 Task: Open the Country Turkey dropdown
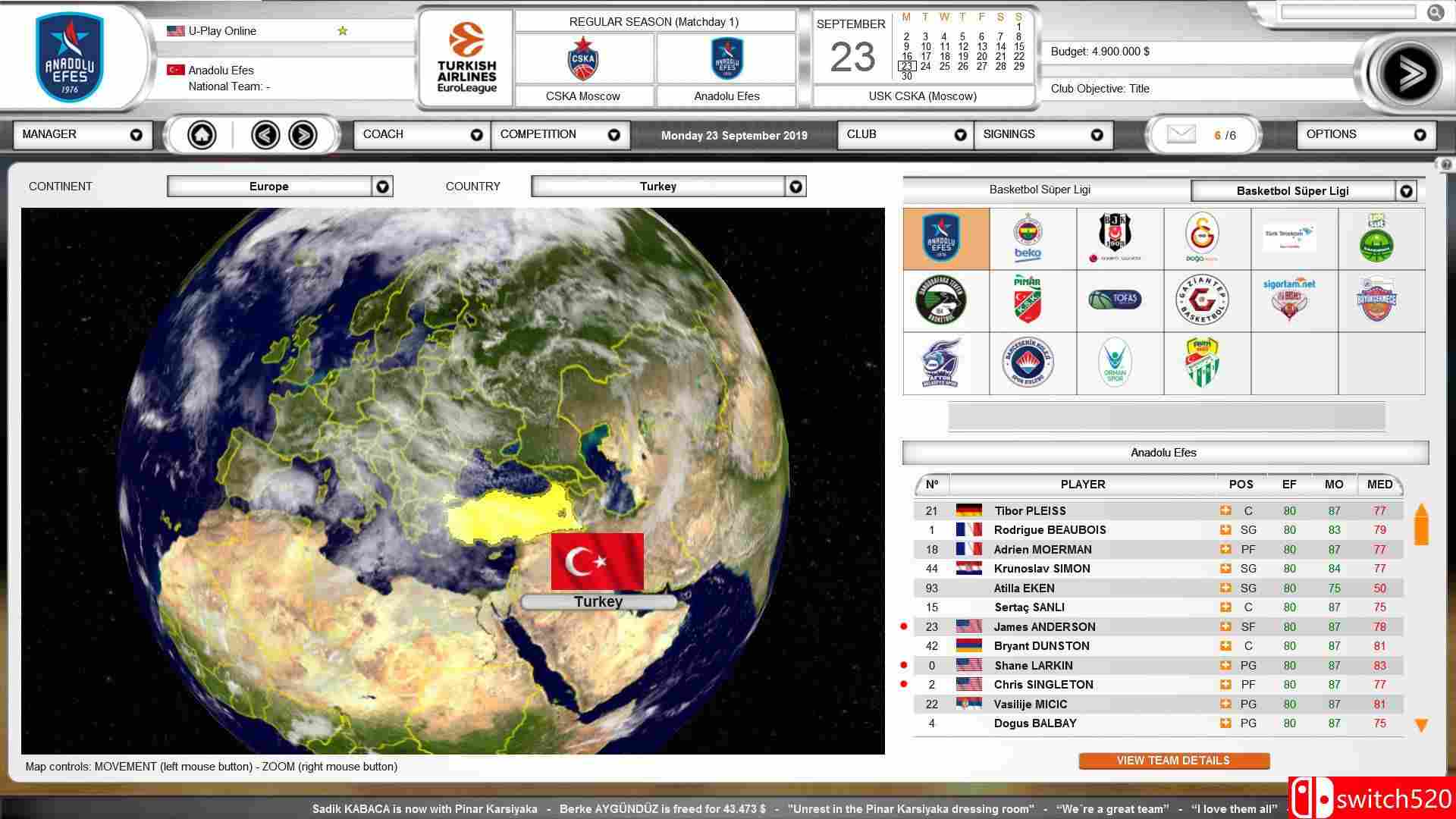795,187
